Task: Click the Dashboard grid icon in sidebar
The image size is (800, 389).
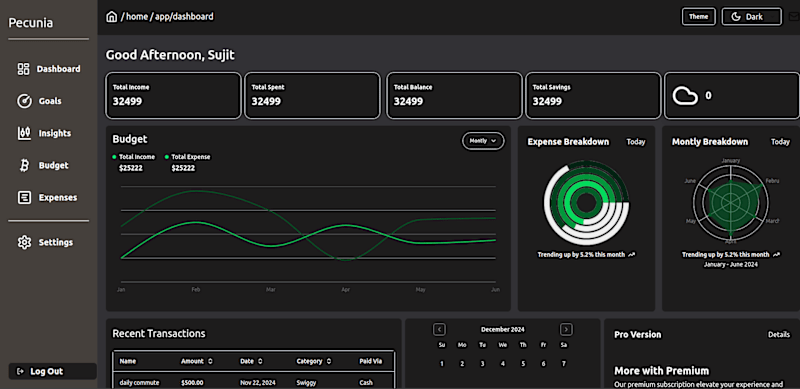Action: pos(23,69)
